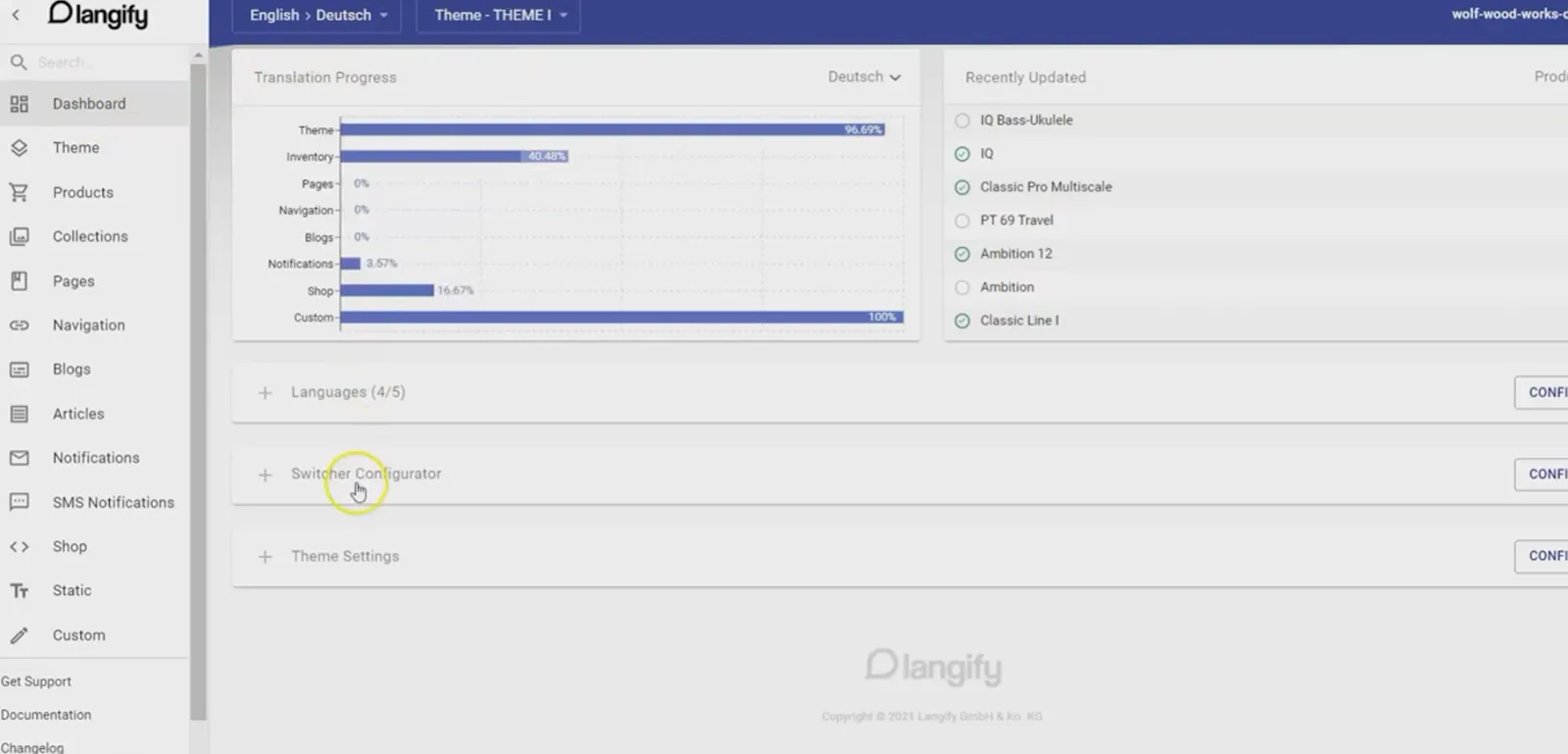1568x754 pixels.
Task: Open Theme in the sidebar
Action: (x=95, y=148)
